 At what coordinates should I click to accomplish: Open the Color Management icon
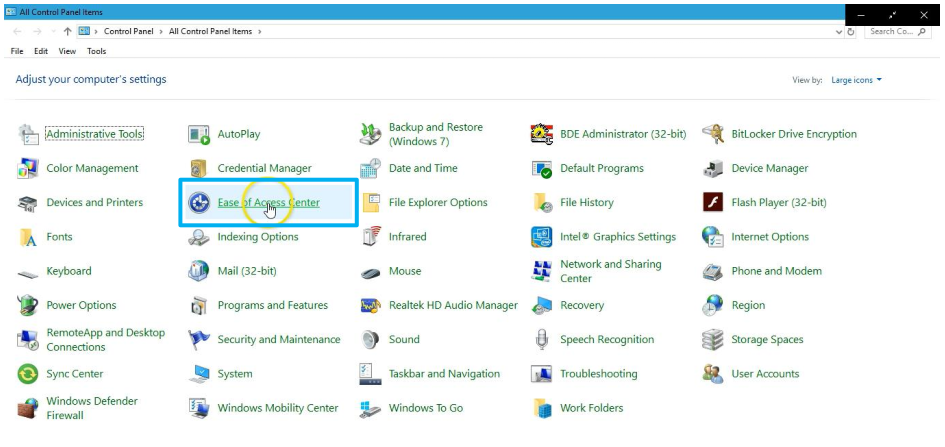(28, 169)
